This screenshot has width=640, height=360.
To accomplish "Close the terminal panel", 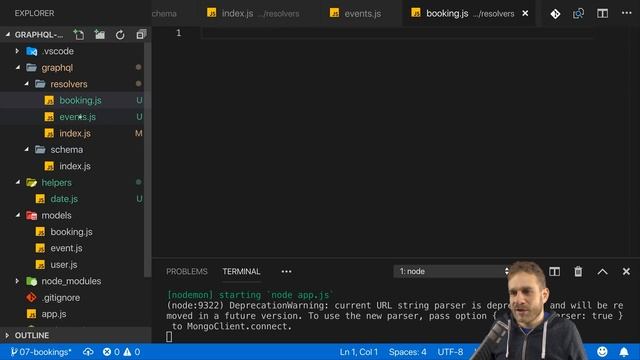I will pos(626,271).
